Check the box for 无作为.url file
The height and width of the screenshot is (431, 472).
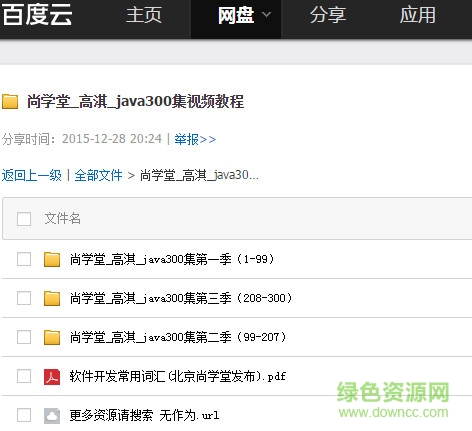click(x=24, y=415)
